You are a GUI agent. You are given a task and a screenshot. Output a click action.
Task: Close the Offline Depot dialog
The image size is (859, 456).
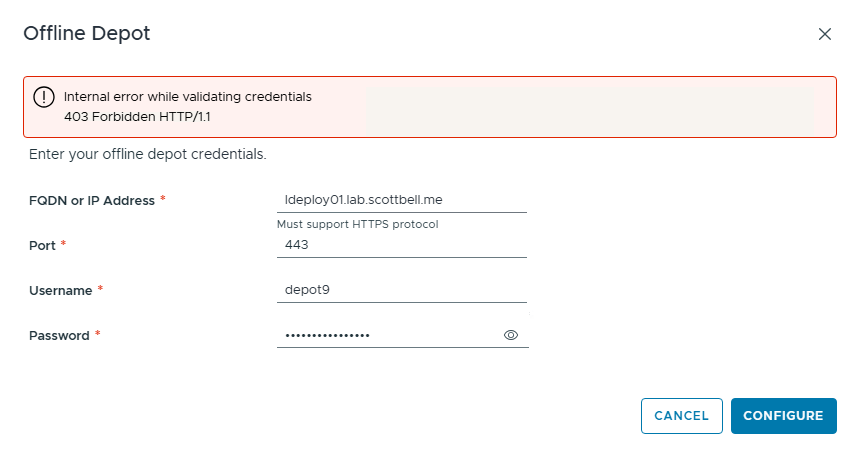[x=825, y=34]
